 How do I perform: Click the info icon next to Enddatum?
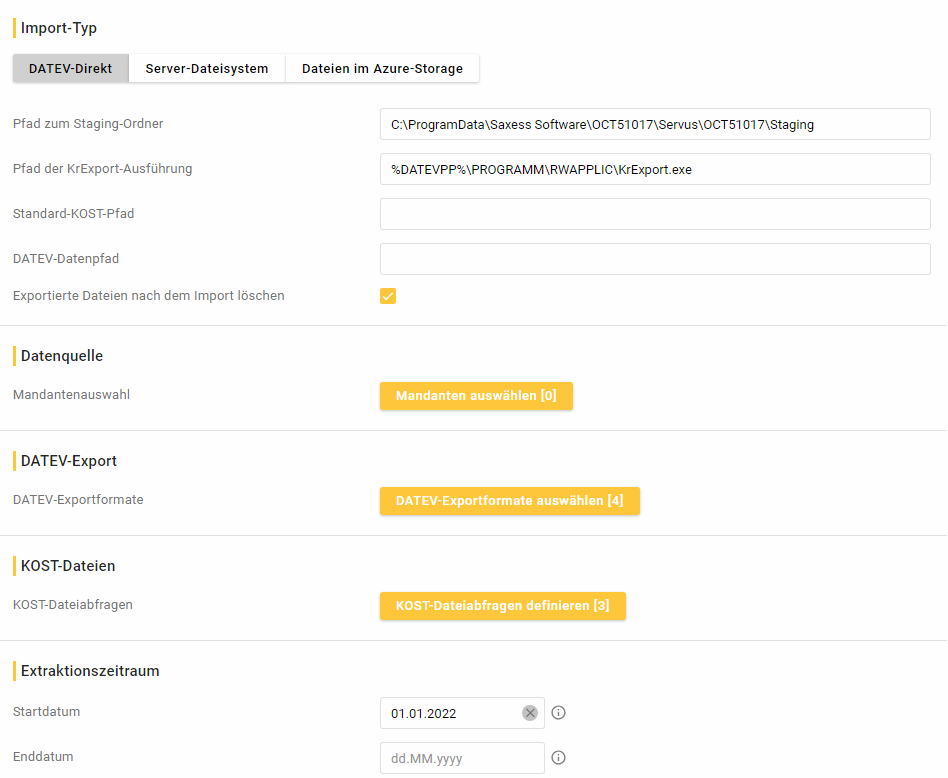pos(559,758)
